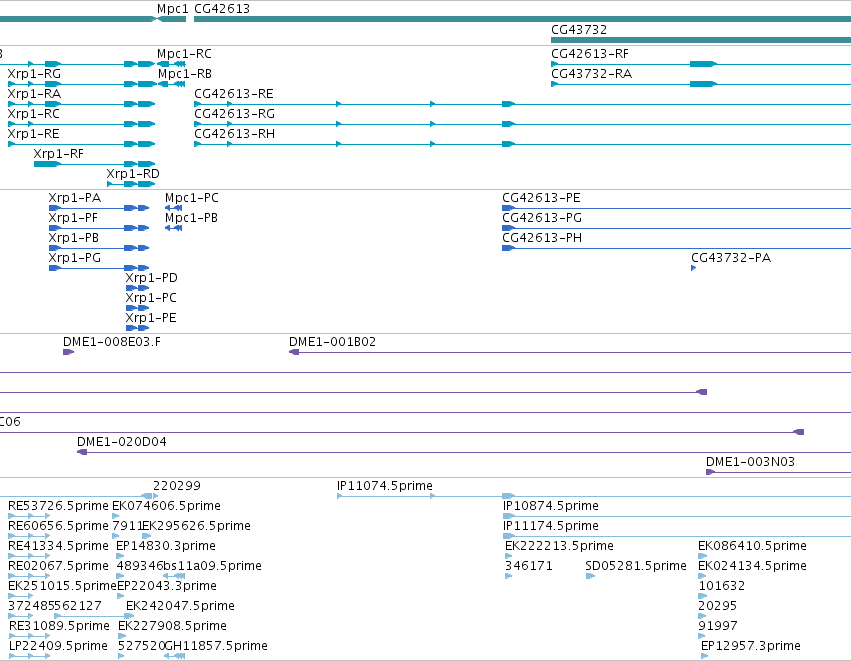Screen dimensions: 851x661
Task: Select protein CG43732-PA
Action: pyautogui.click(x=731, y=258)
